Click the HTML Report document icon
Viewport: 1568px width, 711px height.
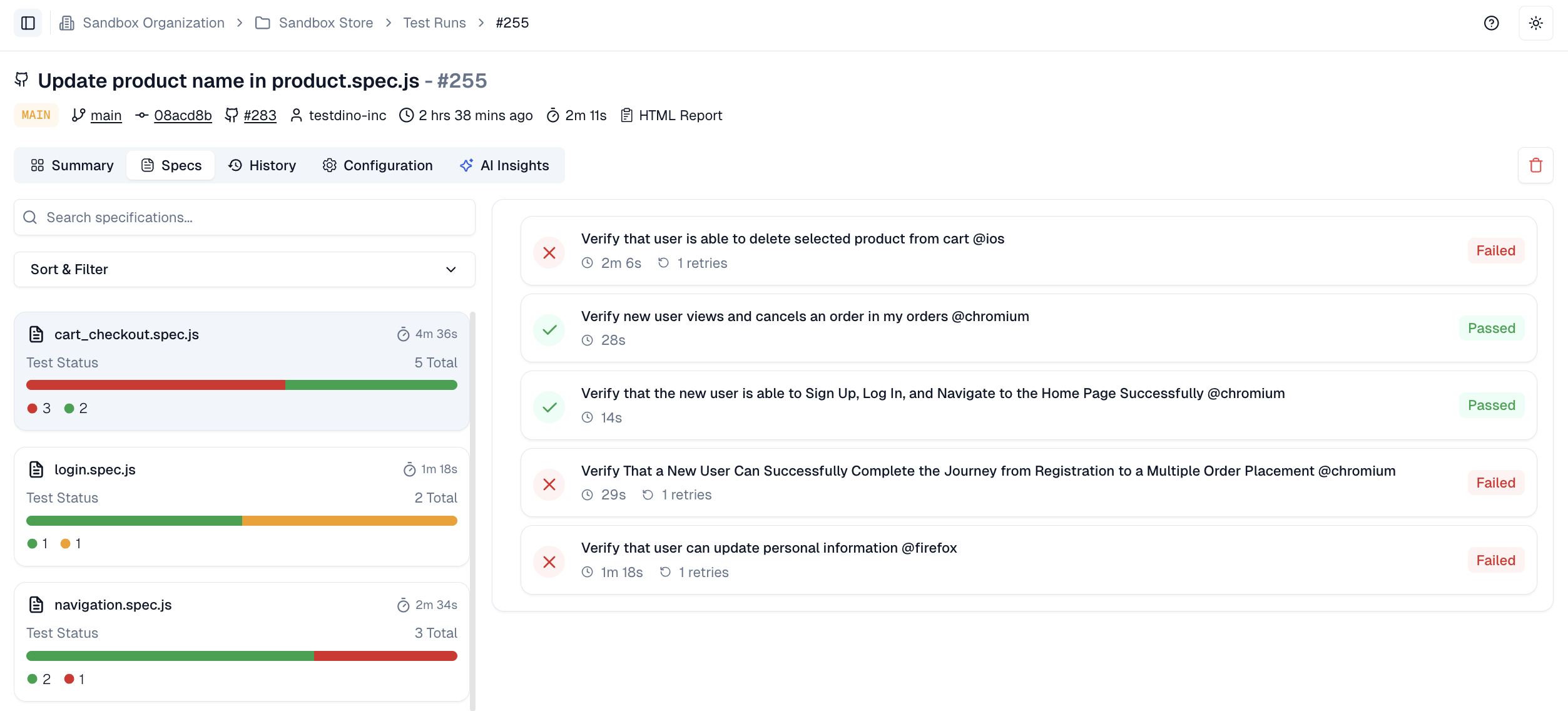click(x=626, y=115)
